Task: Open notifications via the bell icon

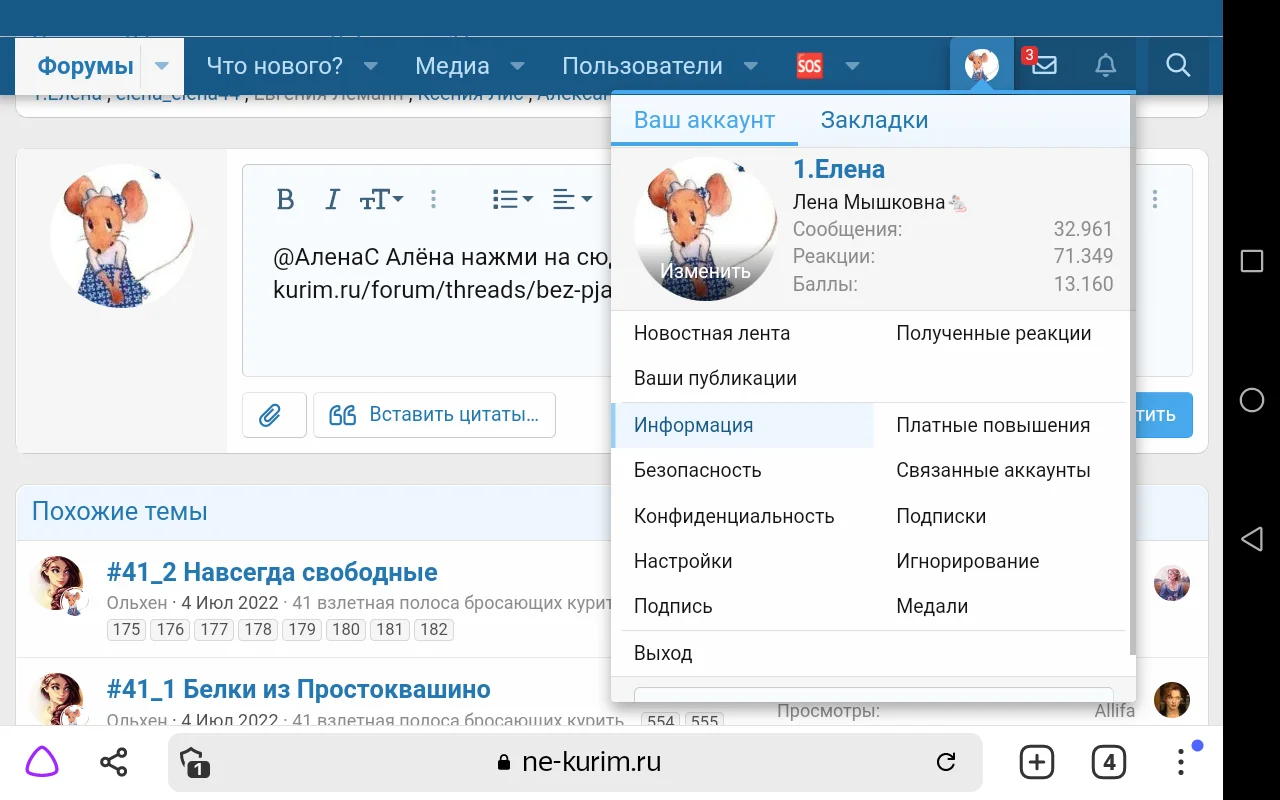Action: pos(1105,65)
